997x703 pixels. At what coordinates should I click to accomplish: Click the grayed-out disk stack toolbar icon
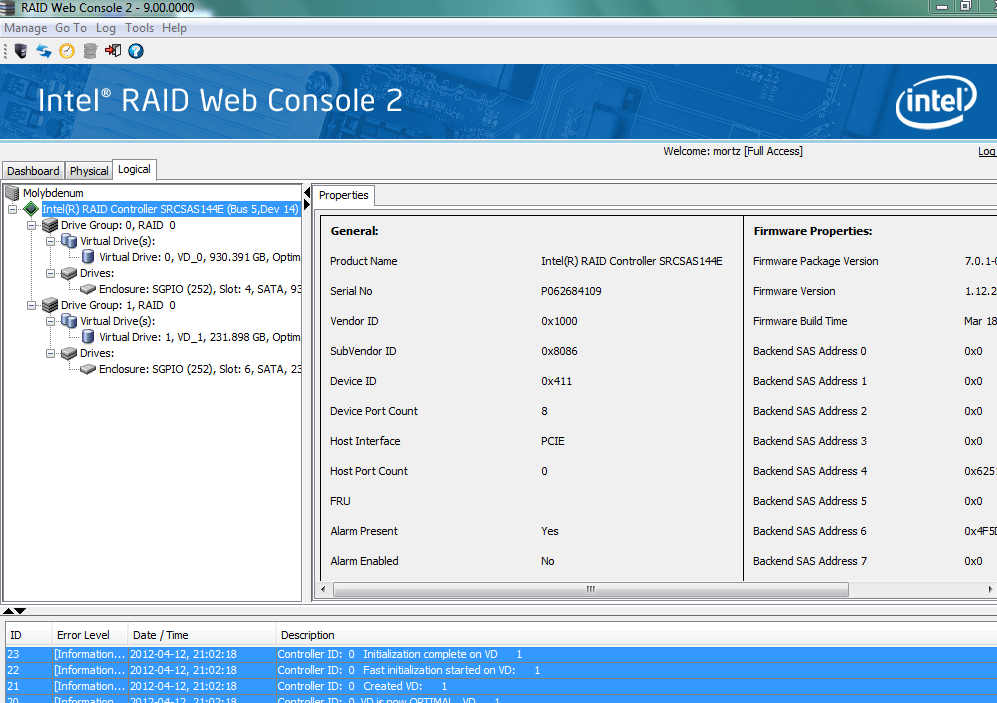(90, 51)
